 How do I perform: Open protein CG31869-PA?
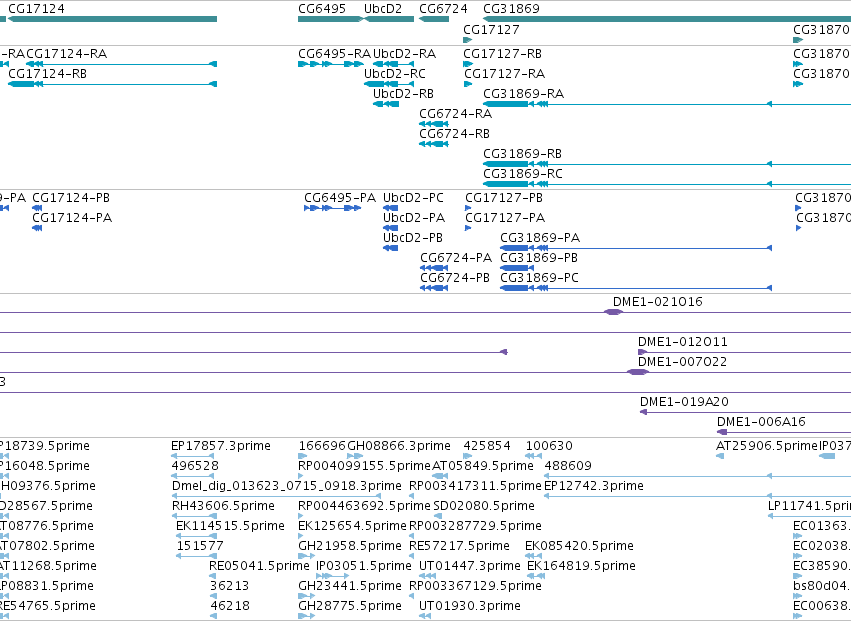tap(540, 238)
